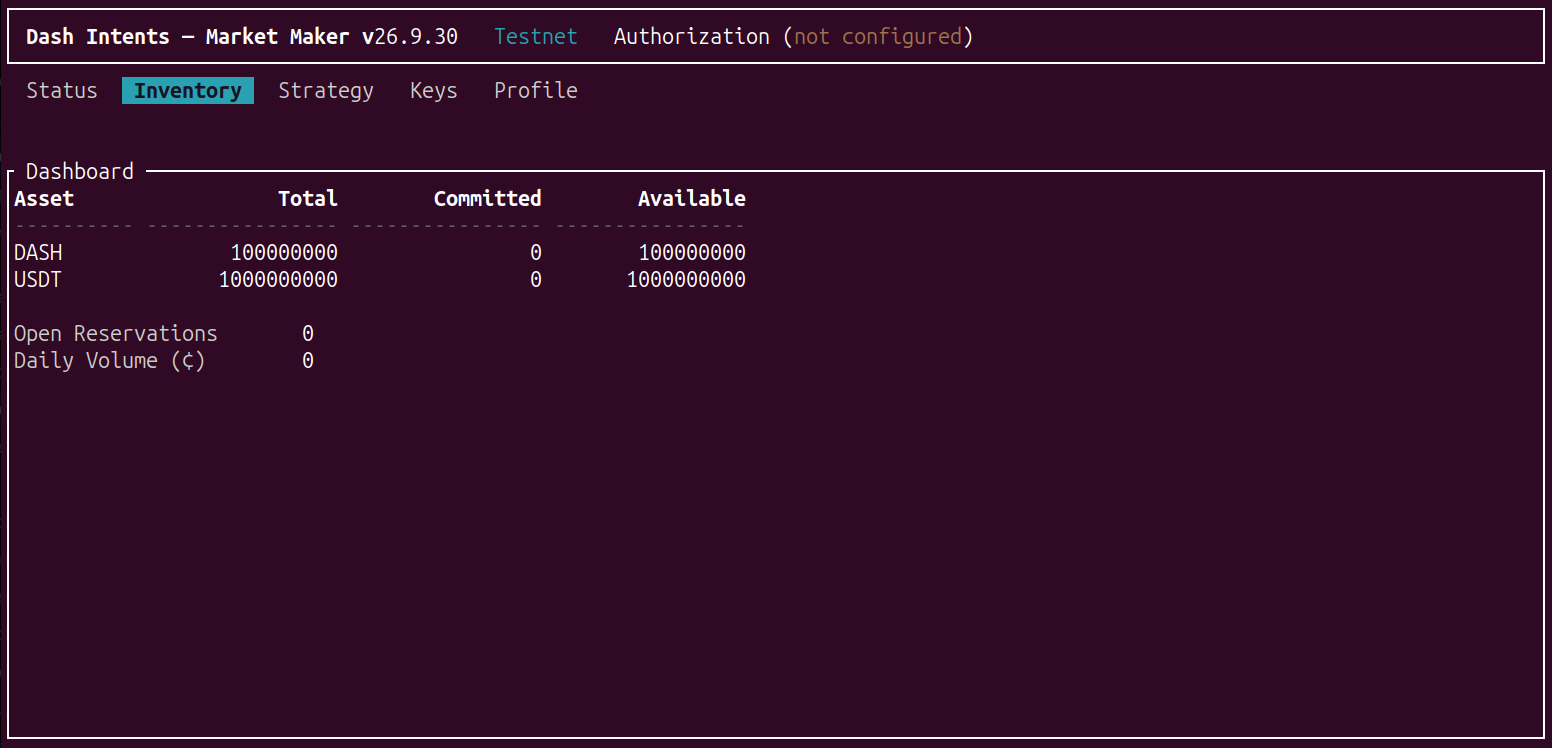The width and height of the screenshot is (1552, 748).
Task: Click the Asset column header
Action: pos(44,199)
